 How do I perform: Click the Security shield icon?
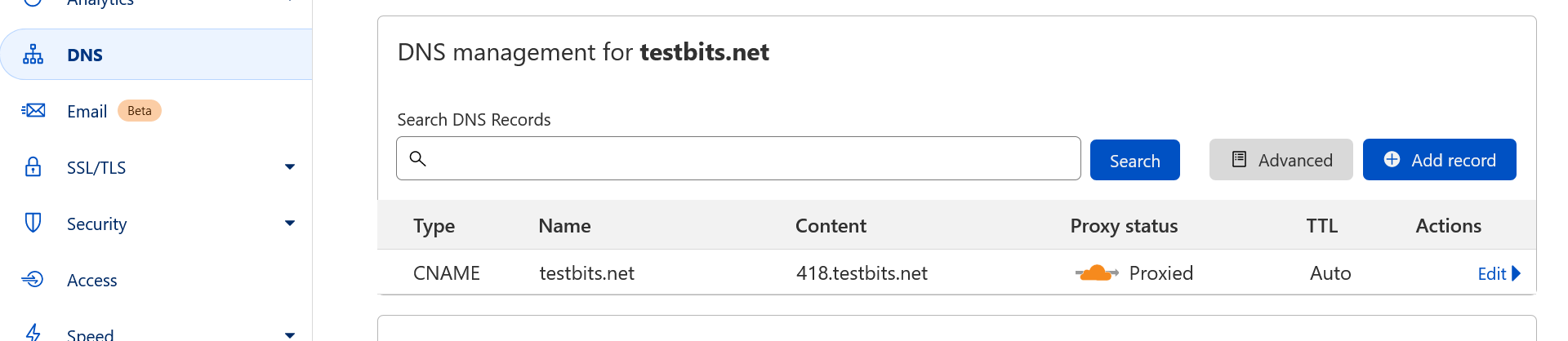pyautogui.click(x=33, y=223)
